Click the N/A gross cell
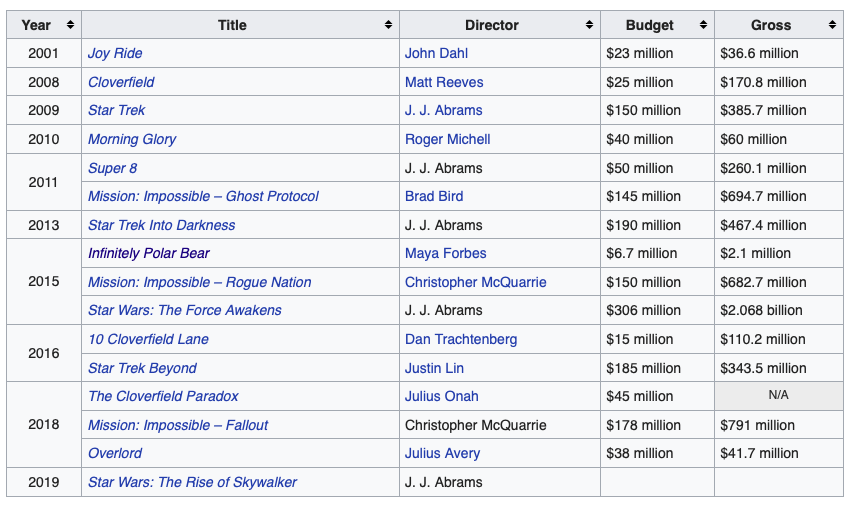Image resolution: width=851 pixels, height=505 pixels. point(778,396)
